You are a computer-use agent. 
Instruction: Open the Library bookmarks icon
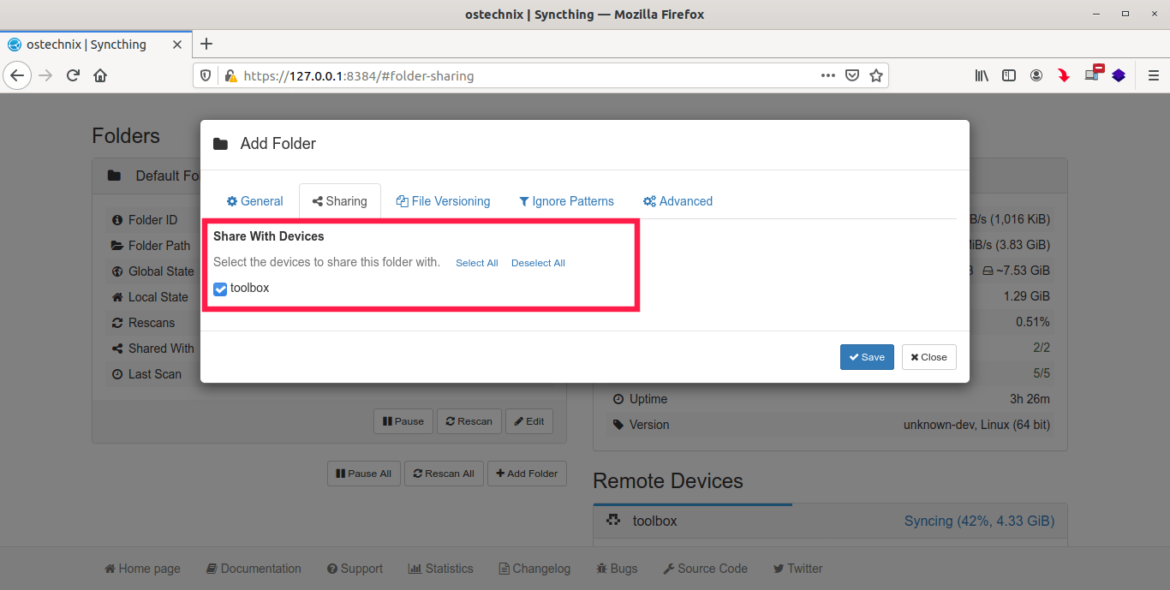[x=982, y=75]
